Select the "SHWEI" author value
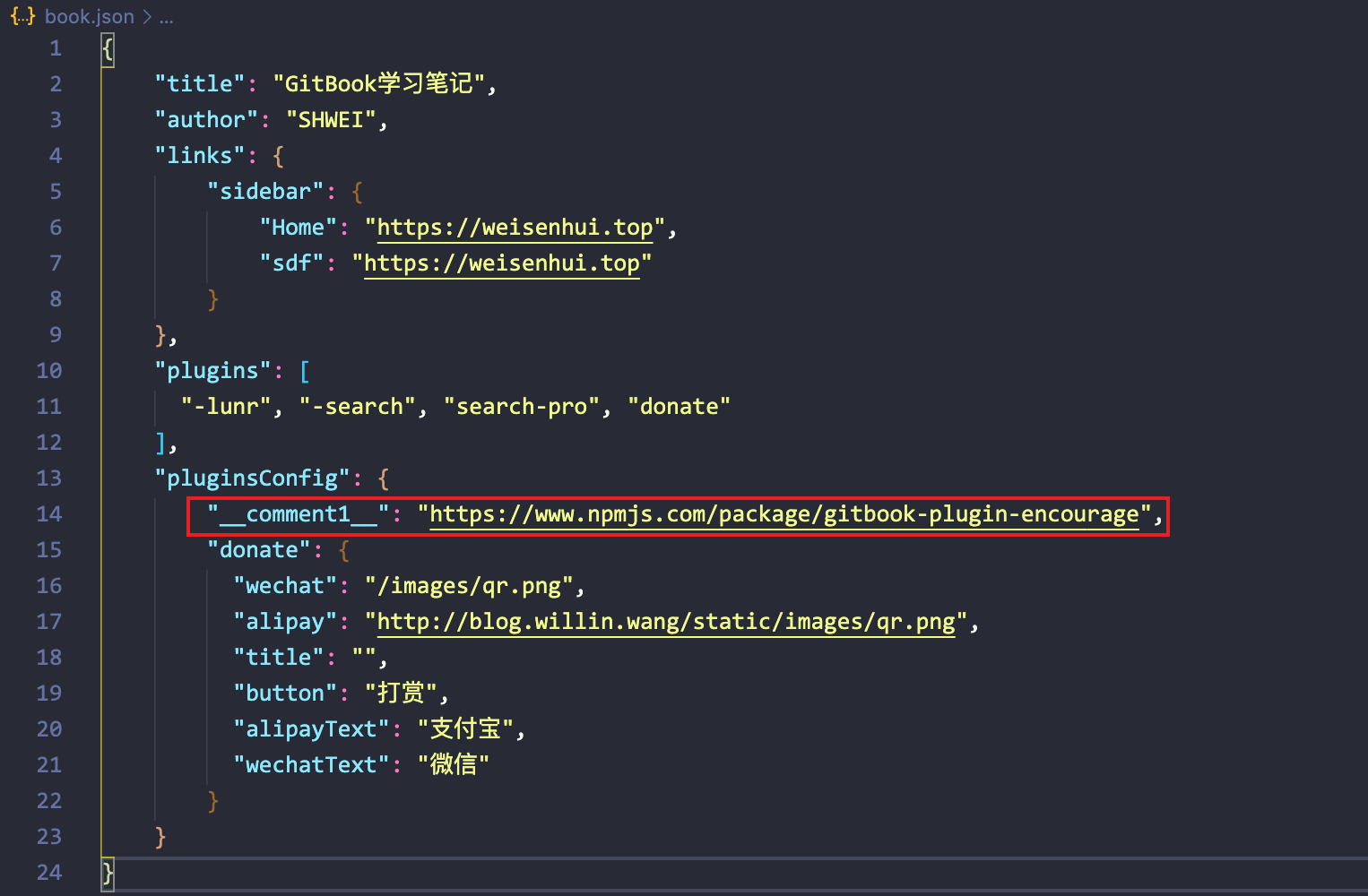The height and width of the screenshot is (896, 1368). pos(333,118)
